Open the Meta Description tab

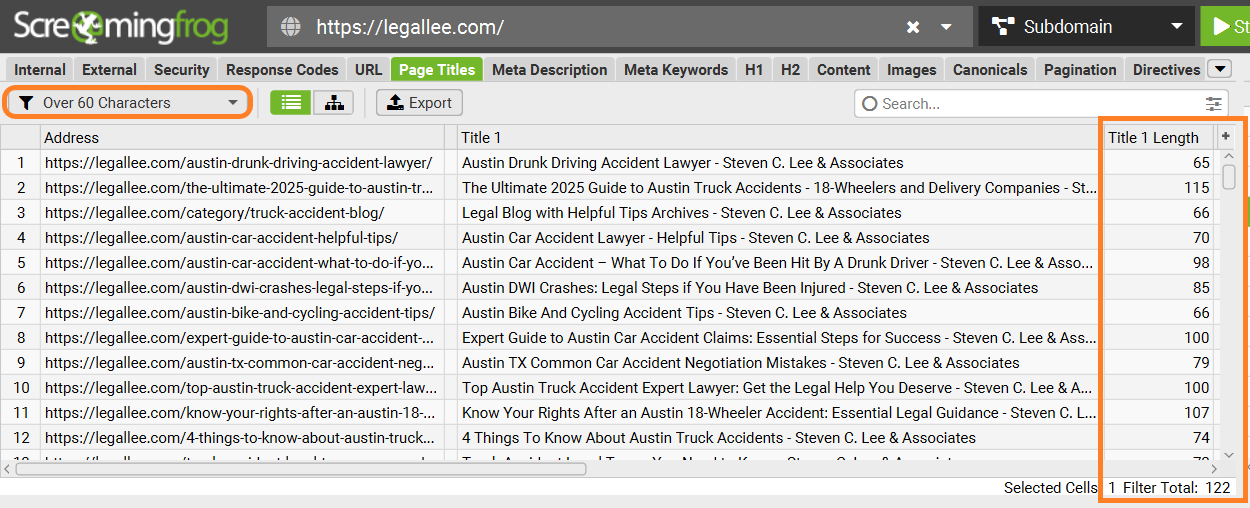point(549,69)
